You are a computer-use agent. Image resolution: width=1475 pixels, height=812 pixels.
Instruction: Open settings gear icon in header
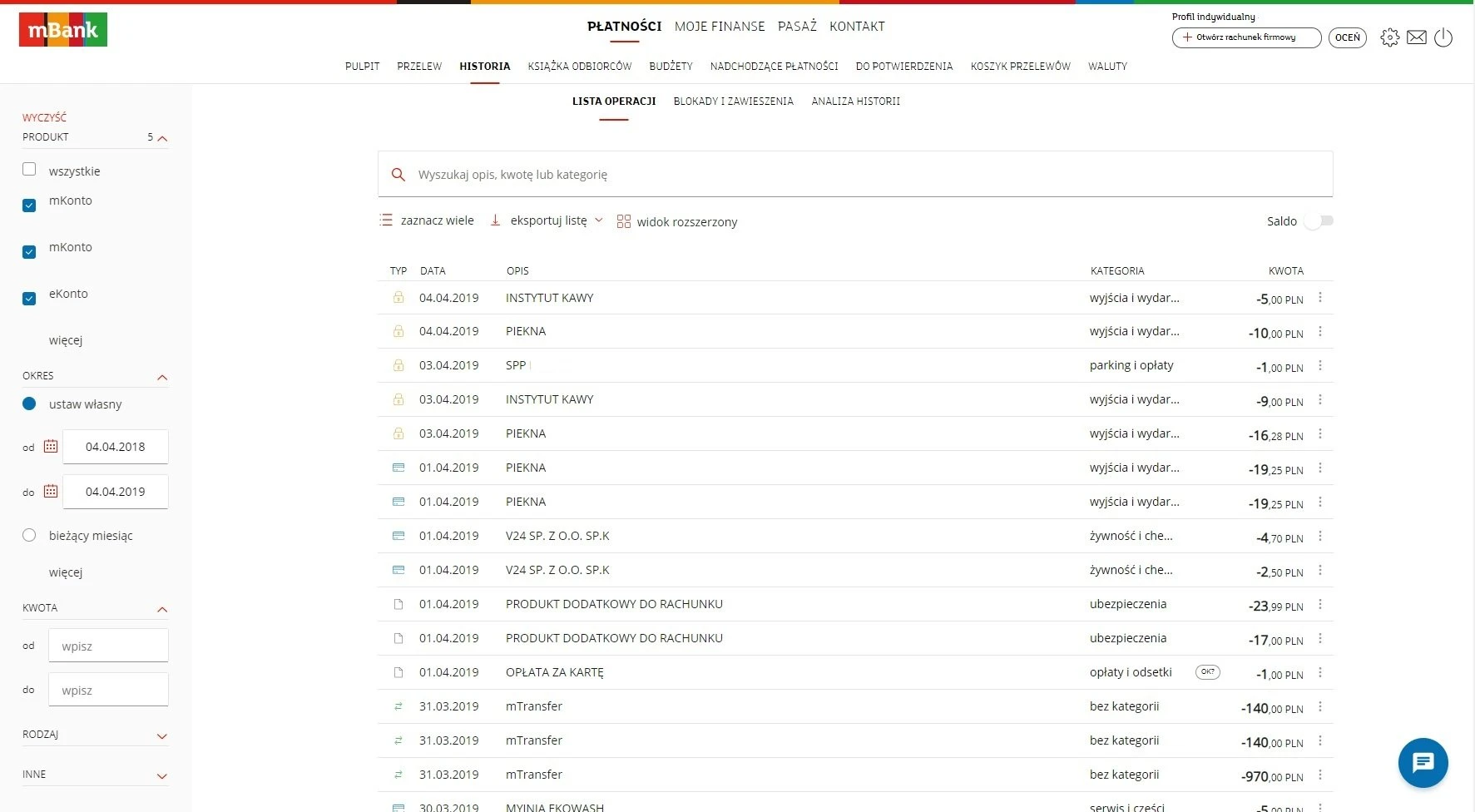(x=1389, y=37)
